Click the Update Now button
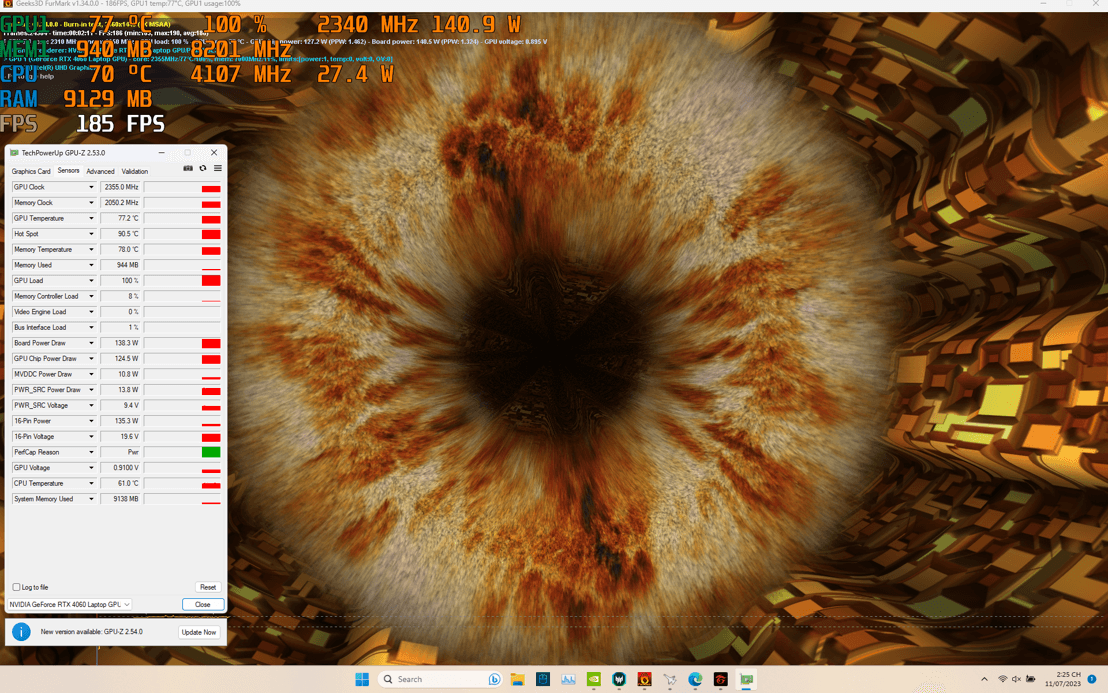 [198, 631]
